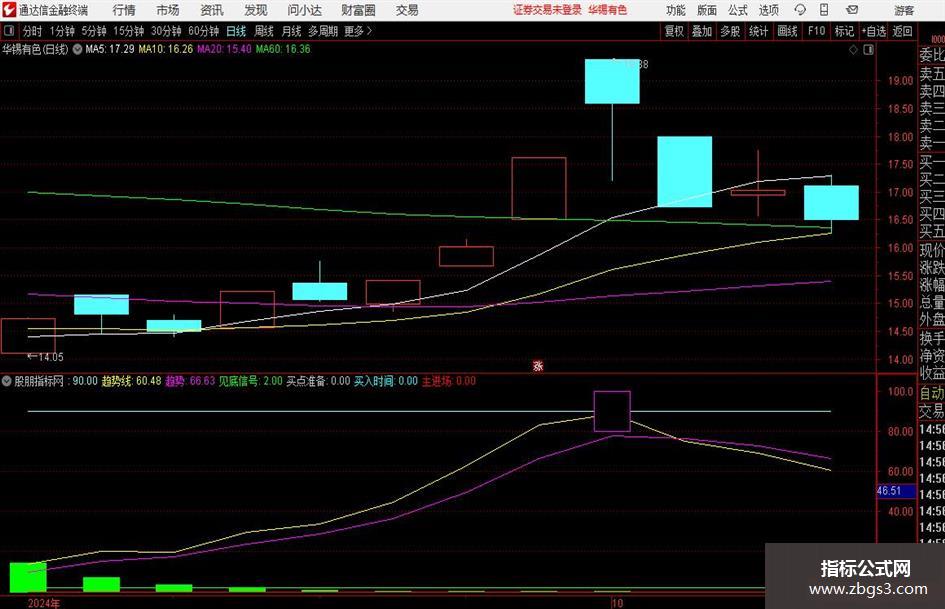This screenshot has width=945, height=609.
Task: Expand the indicator dropdown beside 股朋指标网
Action: pos(7,381)
